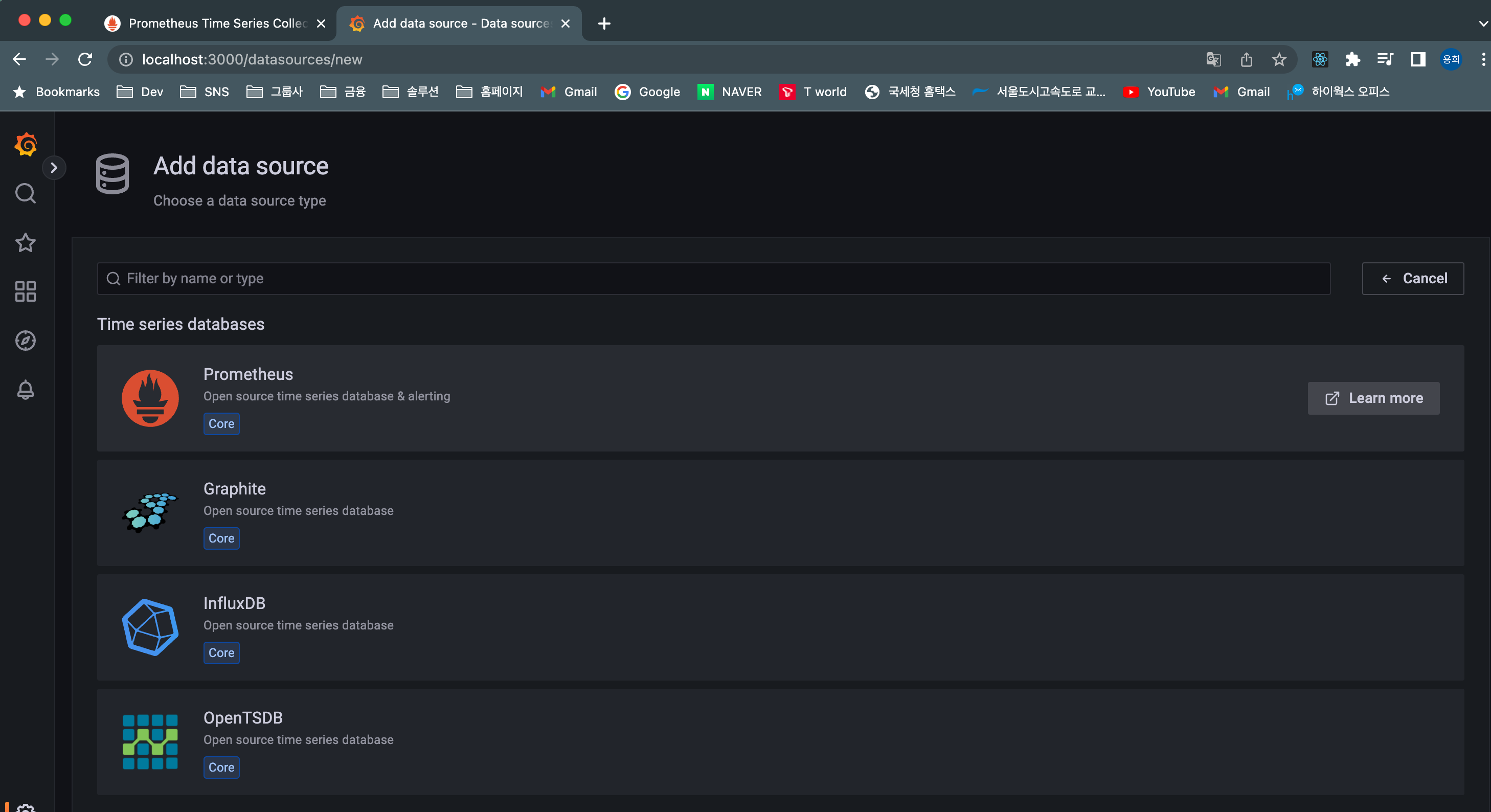Click the Core badge under InfluxDB
This screenshot has width=1491, height=812.
coord(222,653)
